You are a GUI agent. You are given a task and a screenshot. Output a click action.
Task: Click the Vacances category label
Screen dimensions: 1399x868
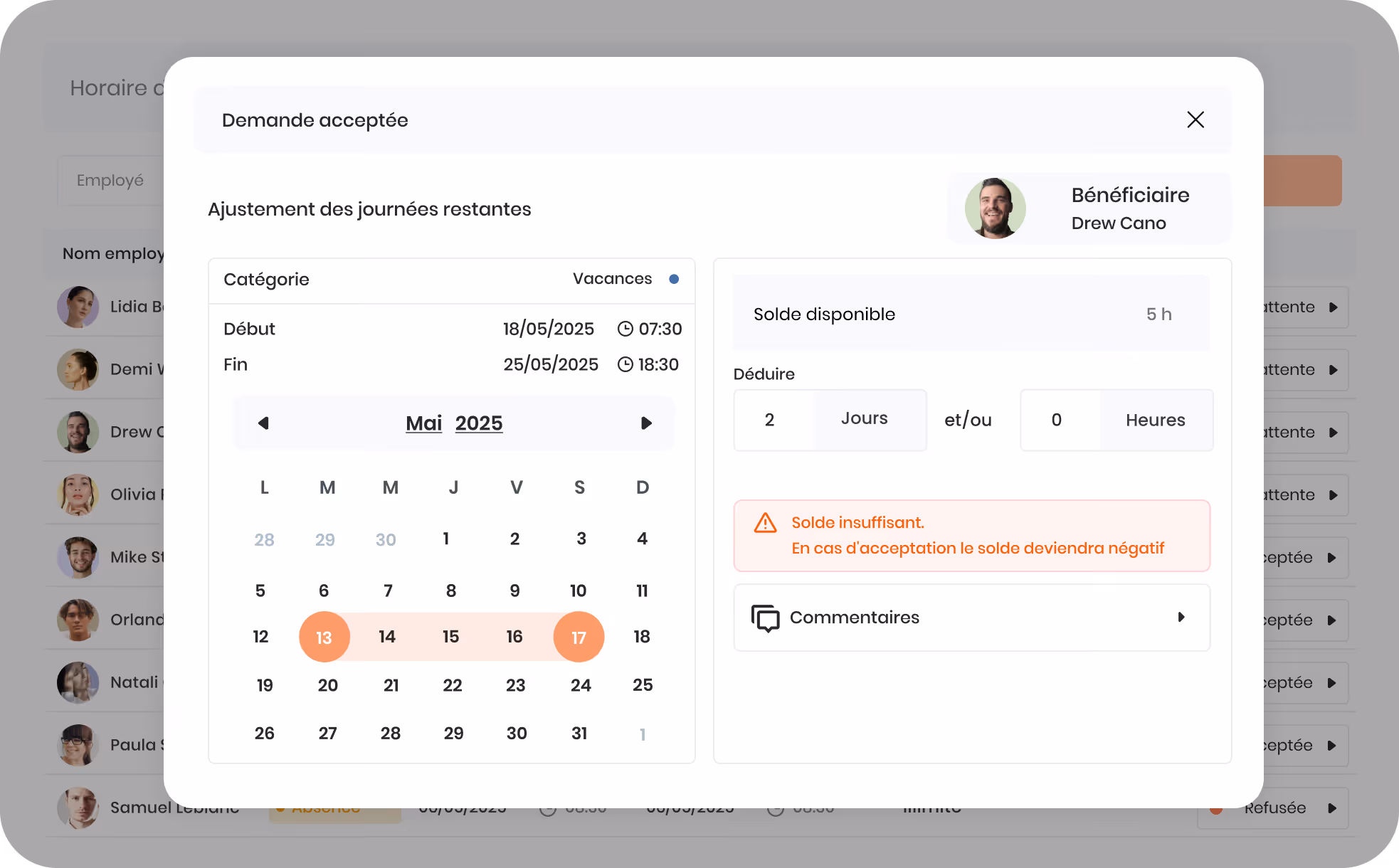click(613, 279)
